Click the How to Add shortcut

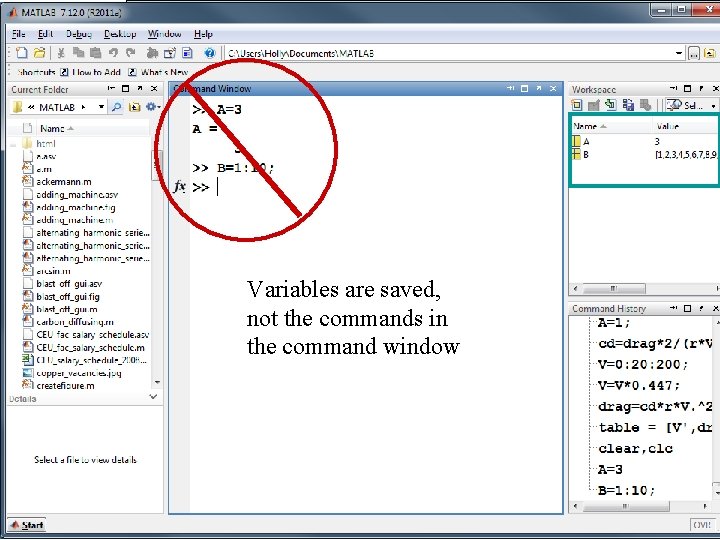point(91,72)
